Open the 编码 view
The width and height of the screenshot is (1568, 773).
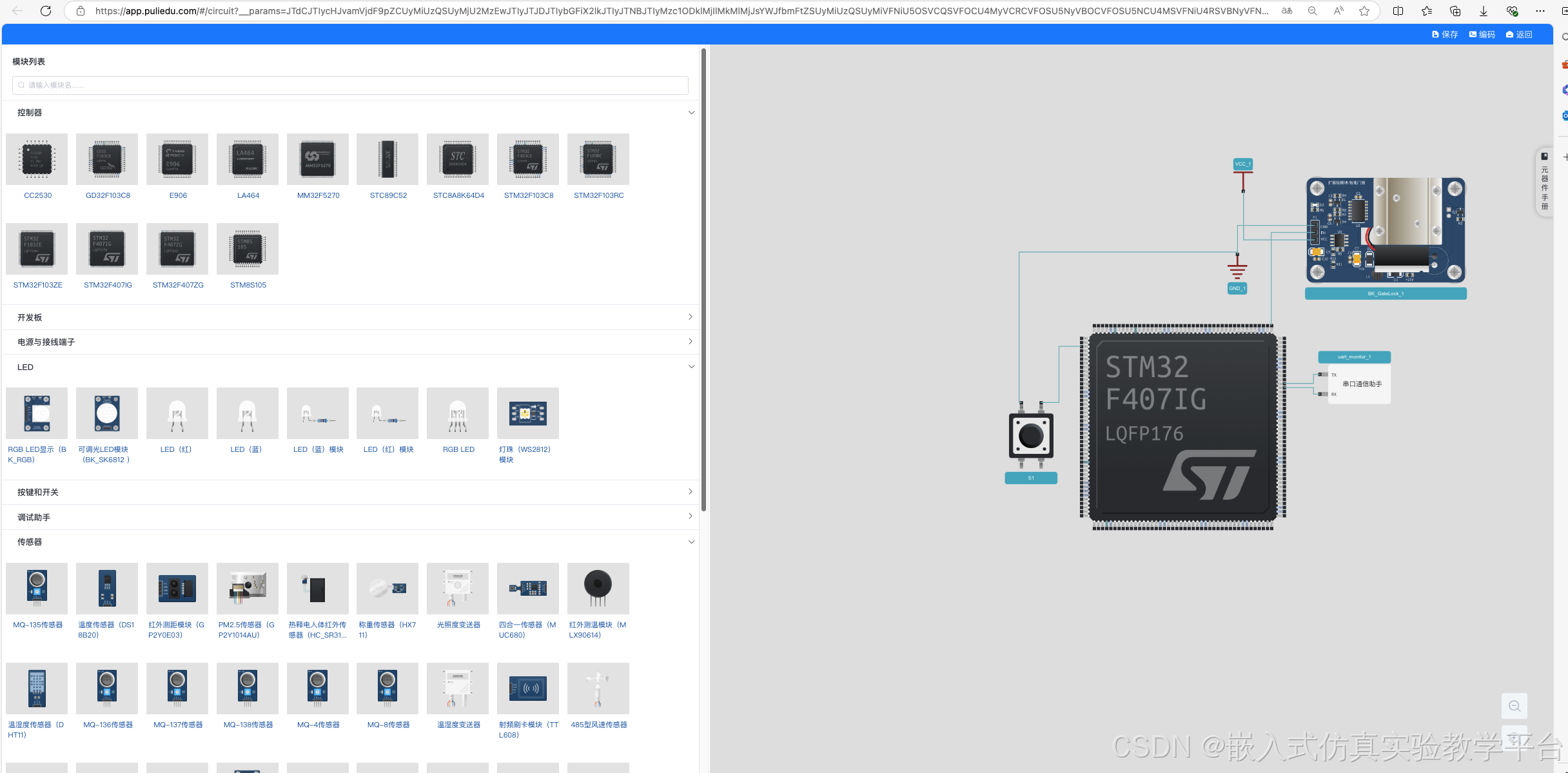(x=1482, y=35)
